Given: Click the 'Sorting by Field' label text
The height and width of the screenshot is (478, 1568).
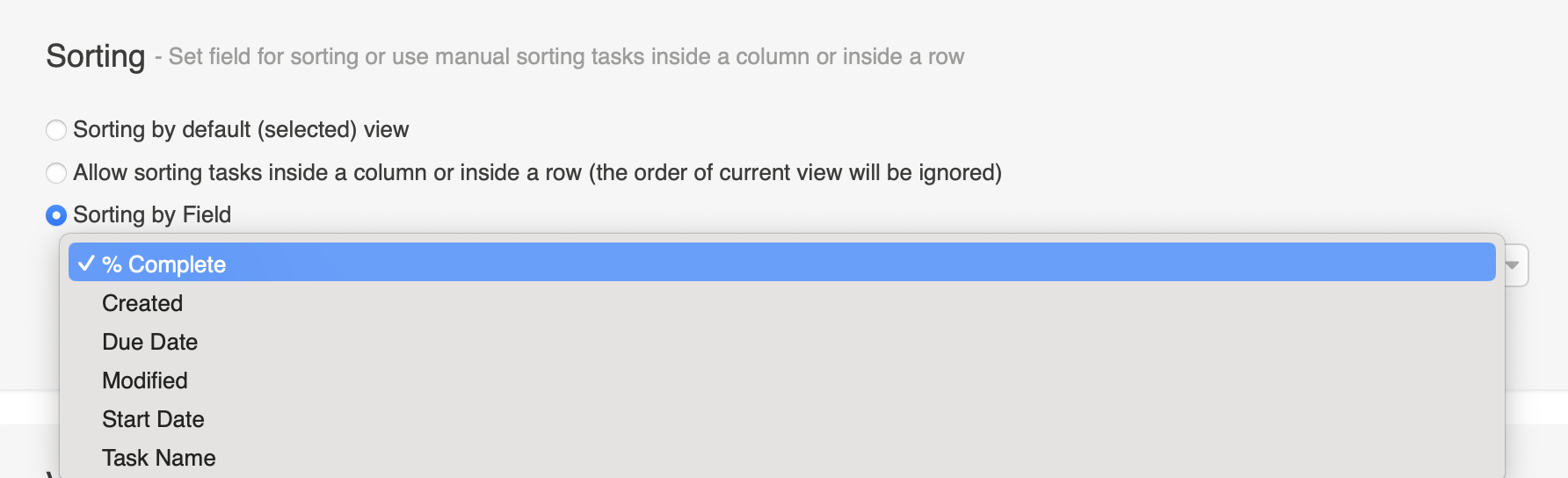Looking at the screenshot, I should pos(152,215).
